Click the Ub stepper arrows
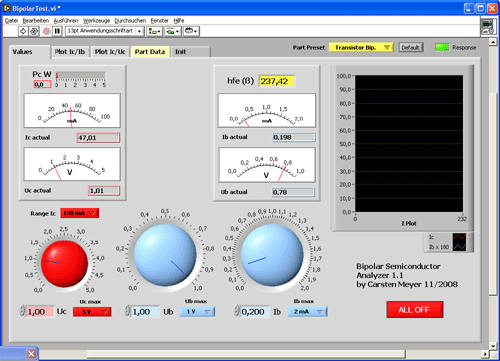 coord(127,311)
